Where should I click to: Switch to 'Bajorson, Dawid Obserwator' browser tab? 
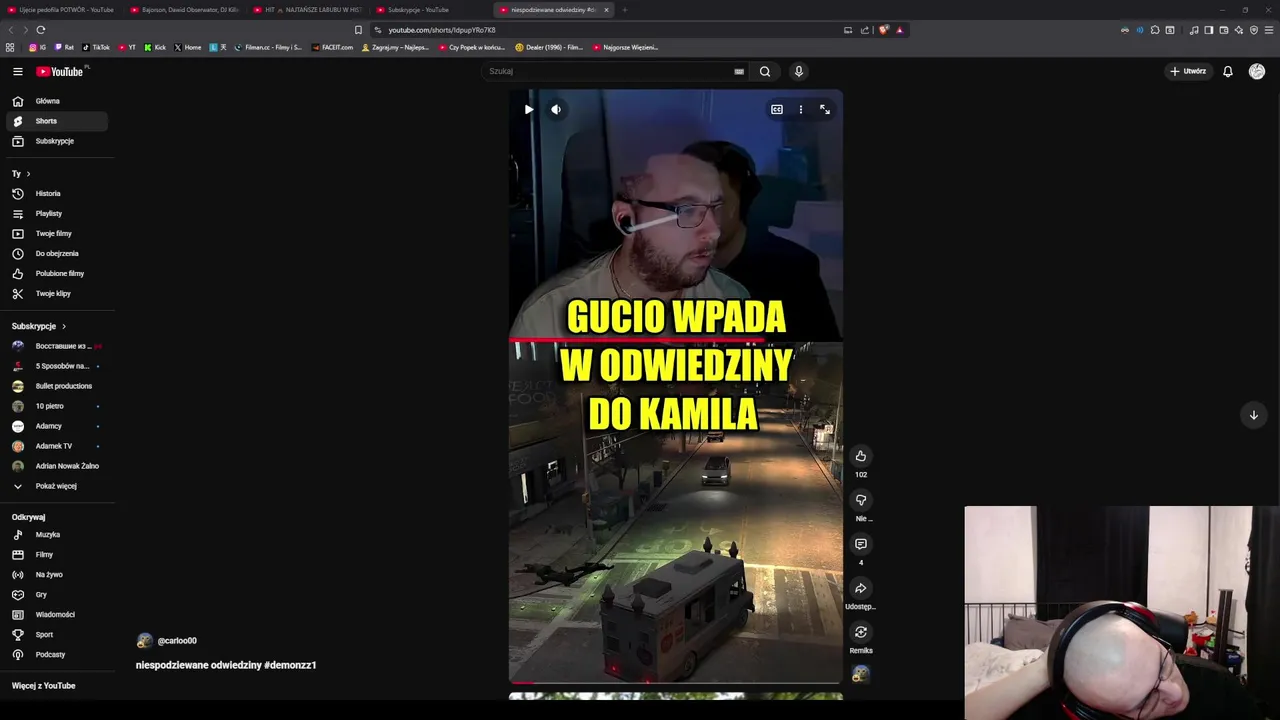185,10
